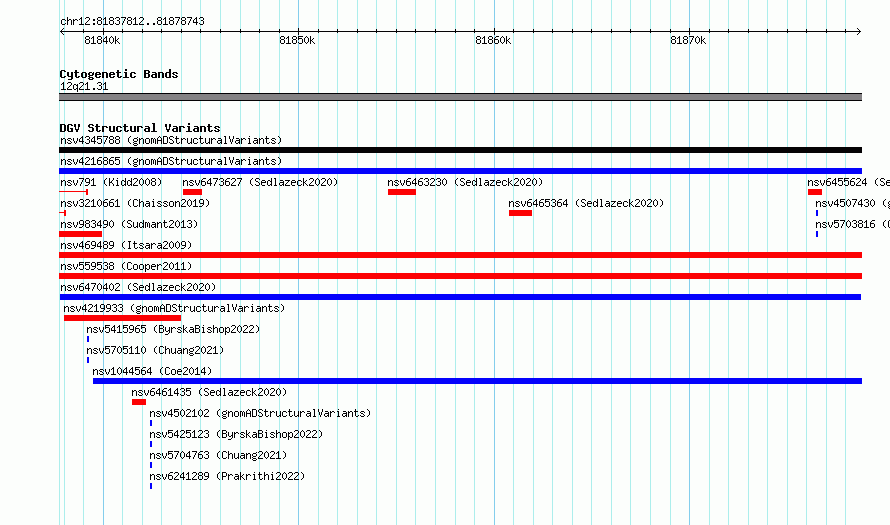
Task: Click the nsv6473627 (Sedlazeck2020) label
Action: [x=260, y=182]
